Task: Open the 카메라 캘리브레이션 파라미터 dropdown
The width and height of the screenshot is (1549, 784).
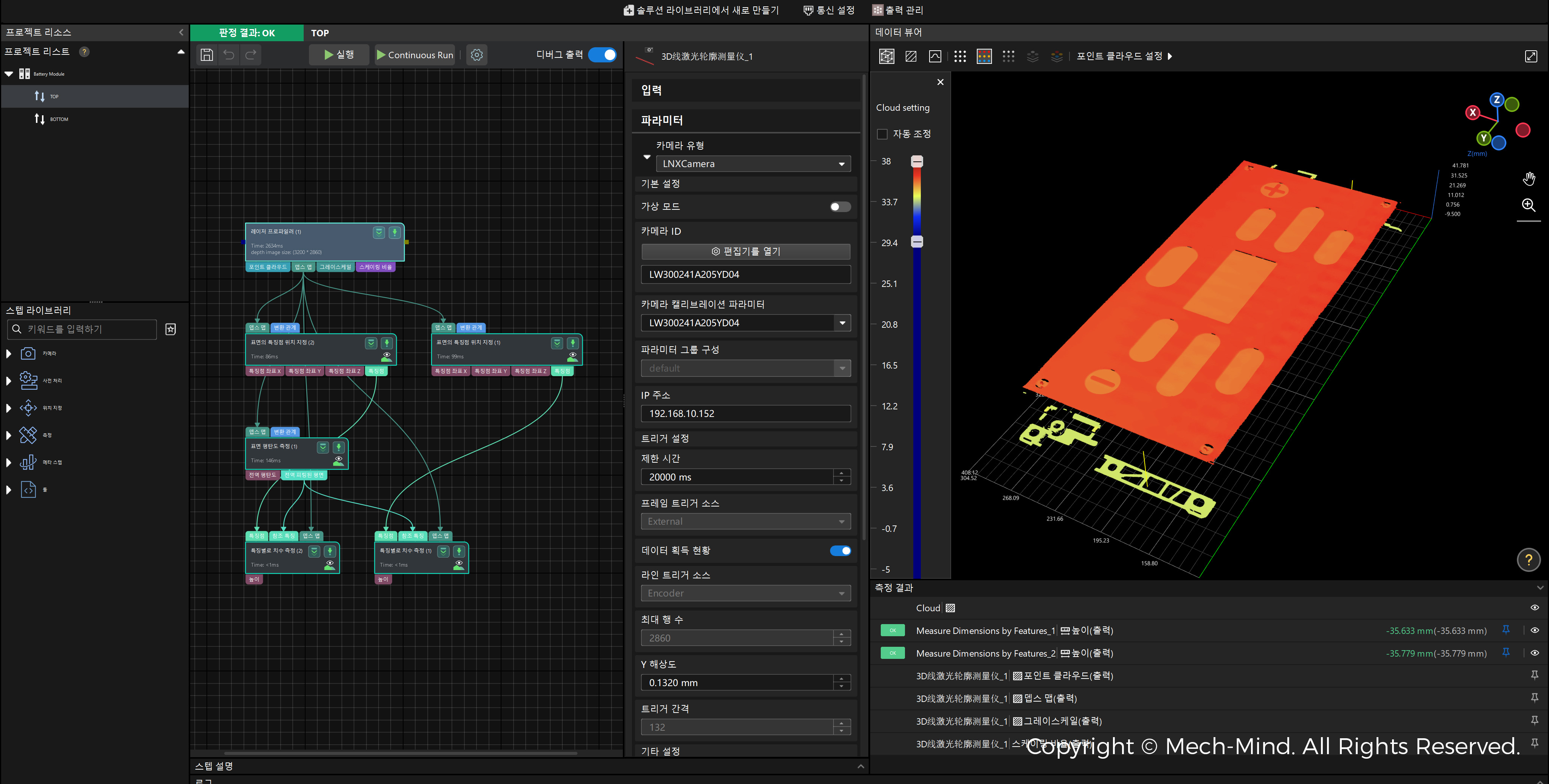Action: click(842, 323)
